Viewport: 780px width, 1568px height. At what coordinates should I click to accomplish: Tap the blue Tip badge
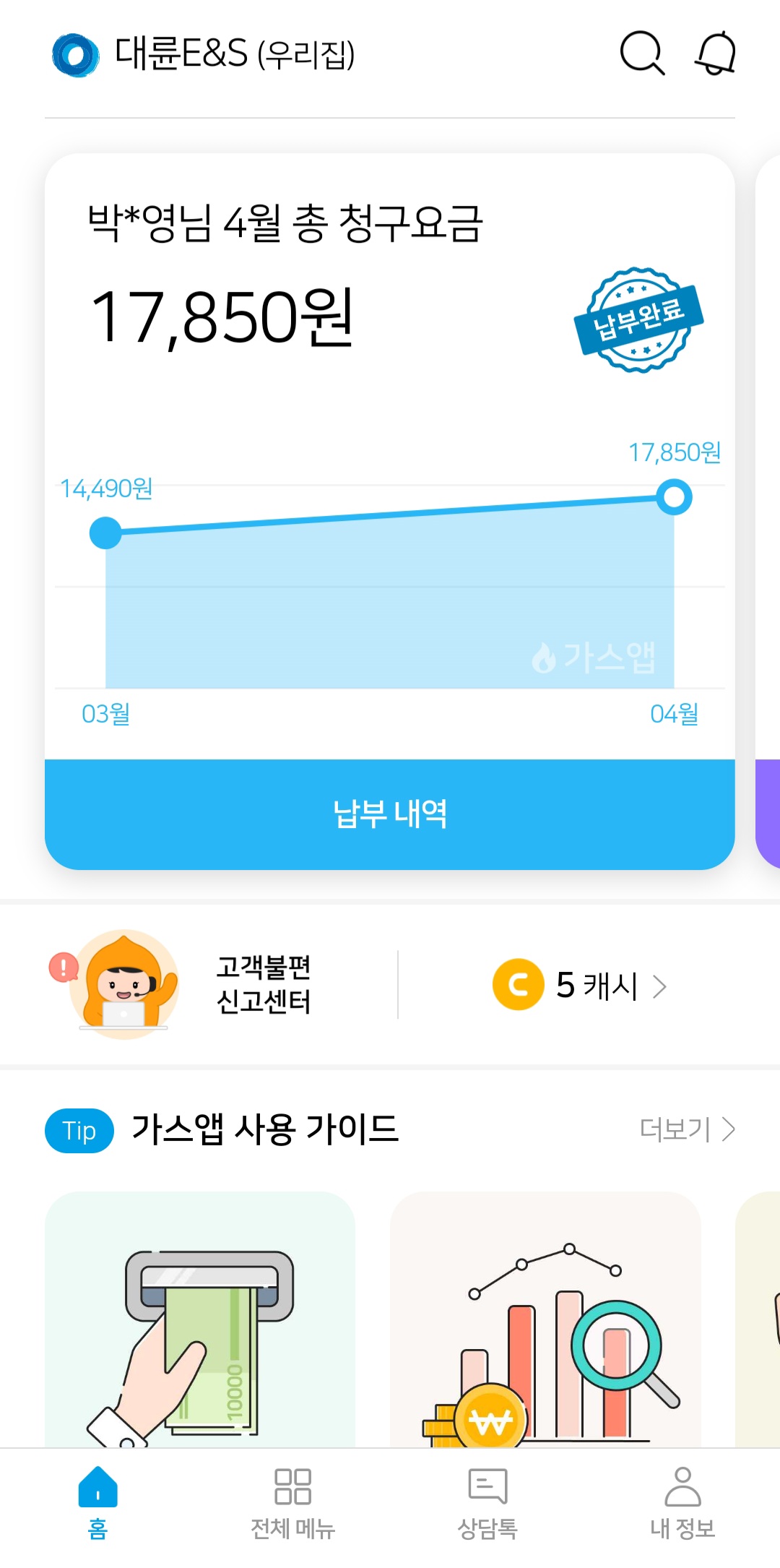(x=79, y=1130)
